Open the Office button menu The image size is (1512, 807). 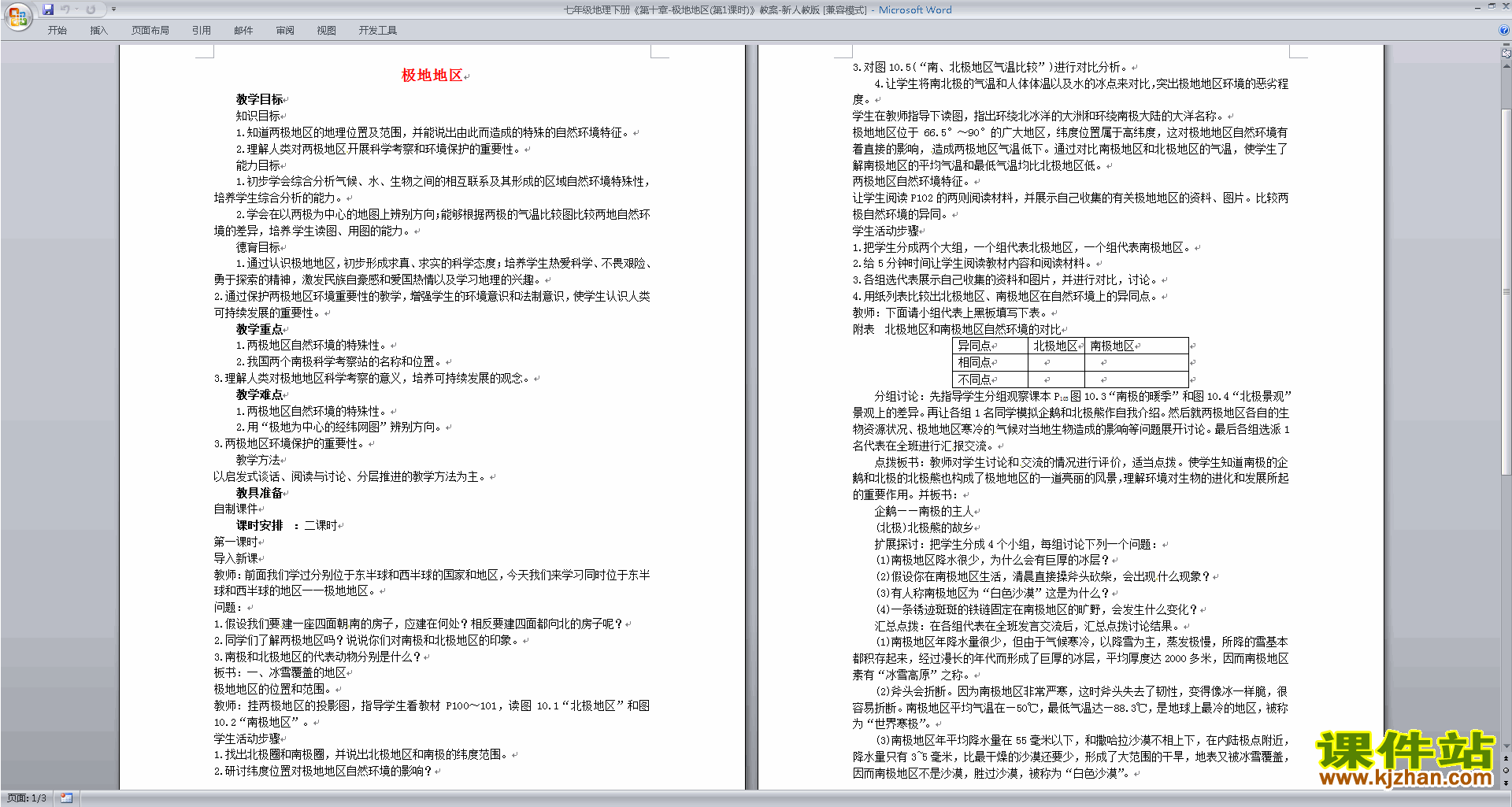coord(17,17)
